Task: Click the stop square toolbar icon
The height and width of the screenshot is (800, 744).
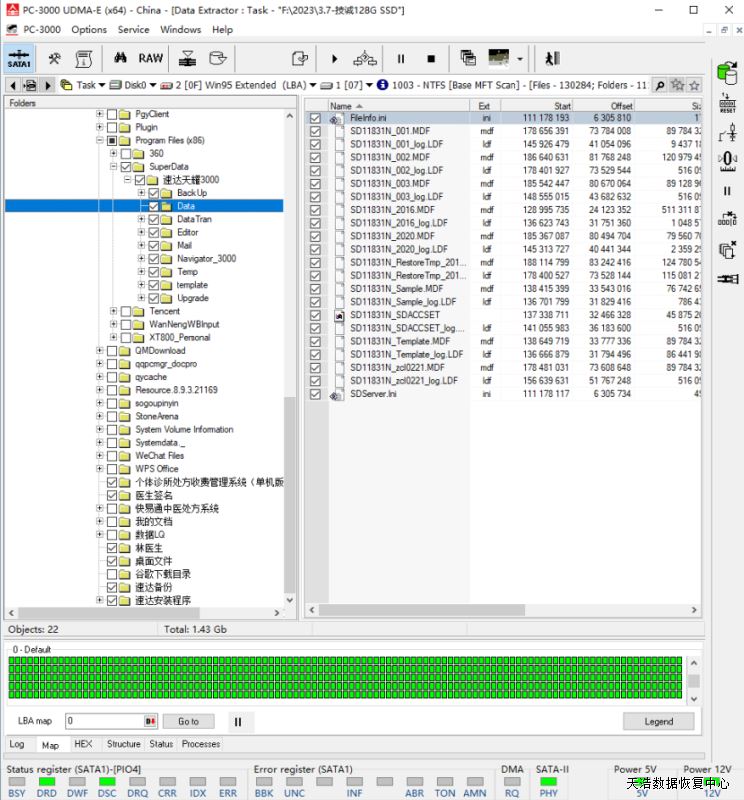Action: [x=431, y=59]
